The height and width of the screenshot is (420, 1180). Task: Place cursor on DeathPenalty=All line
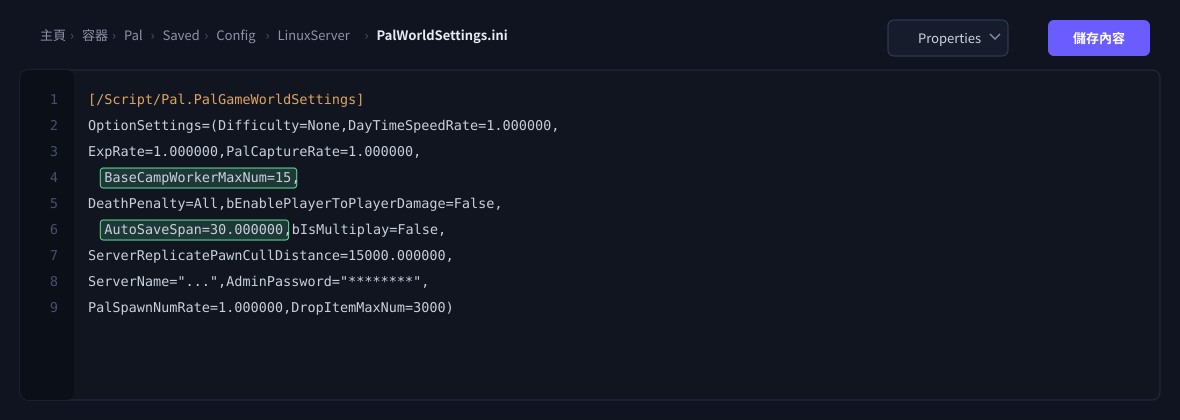point(295,203)
